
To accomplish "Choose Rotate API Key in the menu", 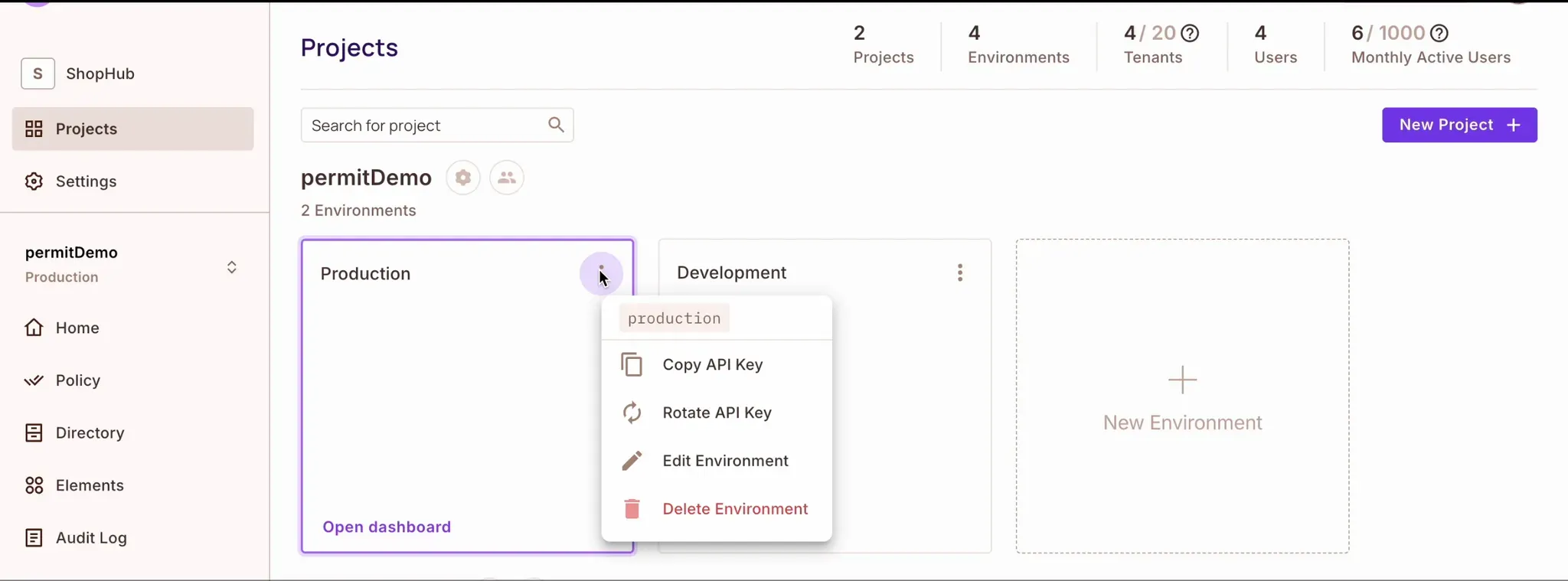I will 716,413.
